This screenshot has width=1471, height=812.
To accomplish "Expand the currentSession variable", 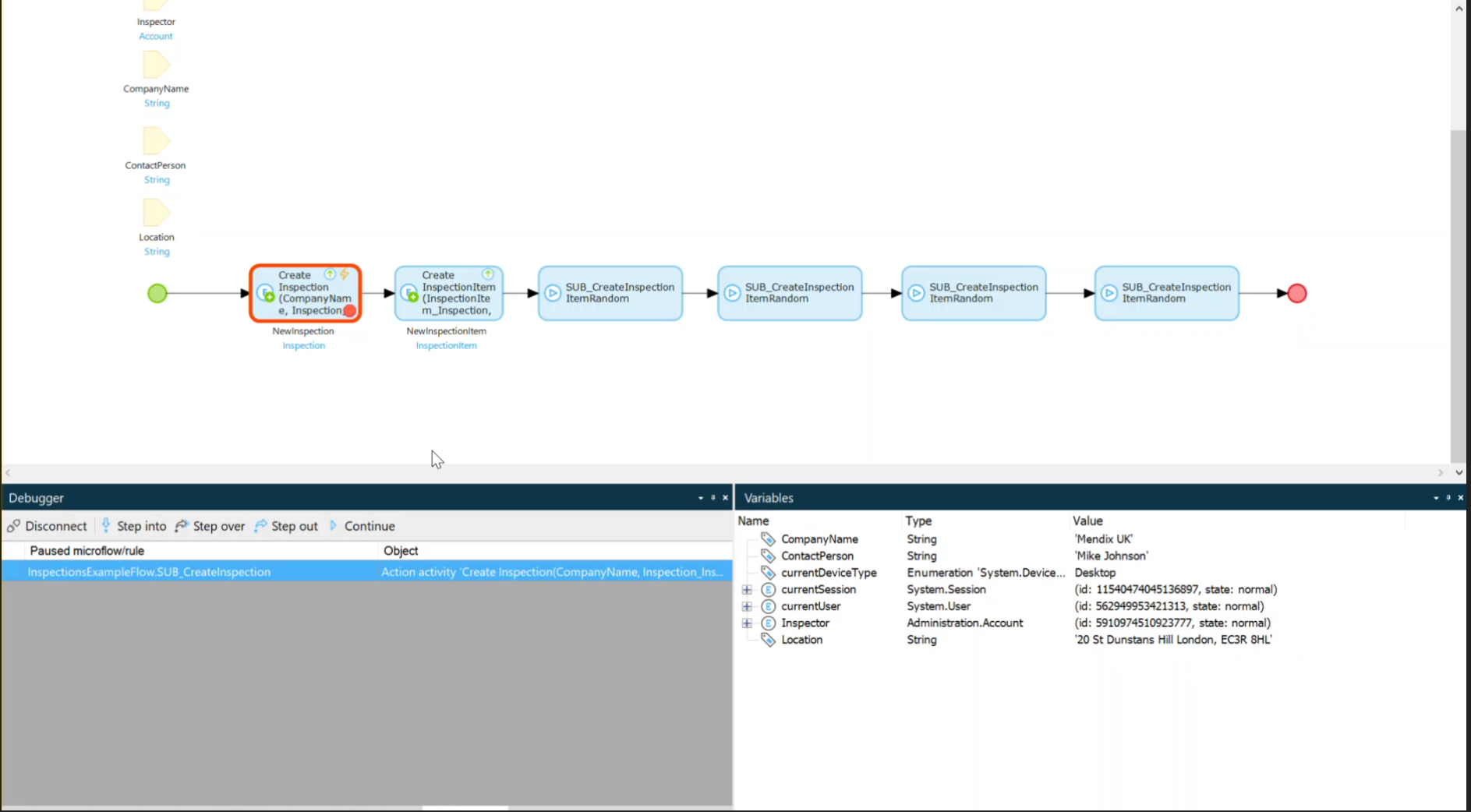I will click(747, 589).
